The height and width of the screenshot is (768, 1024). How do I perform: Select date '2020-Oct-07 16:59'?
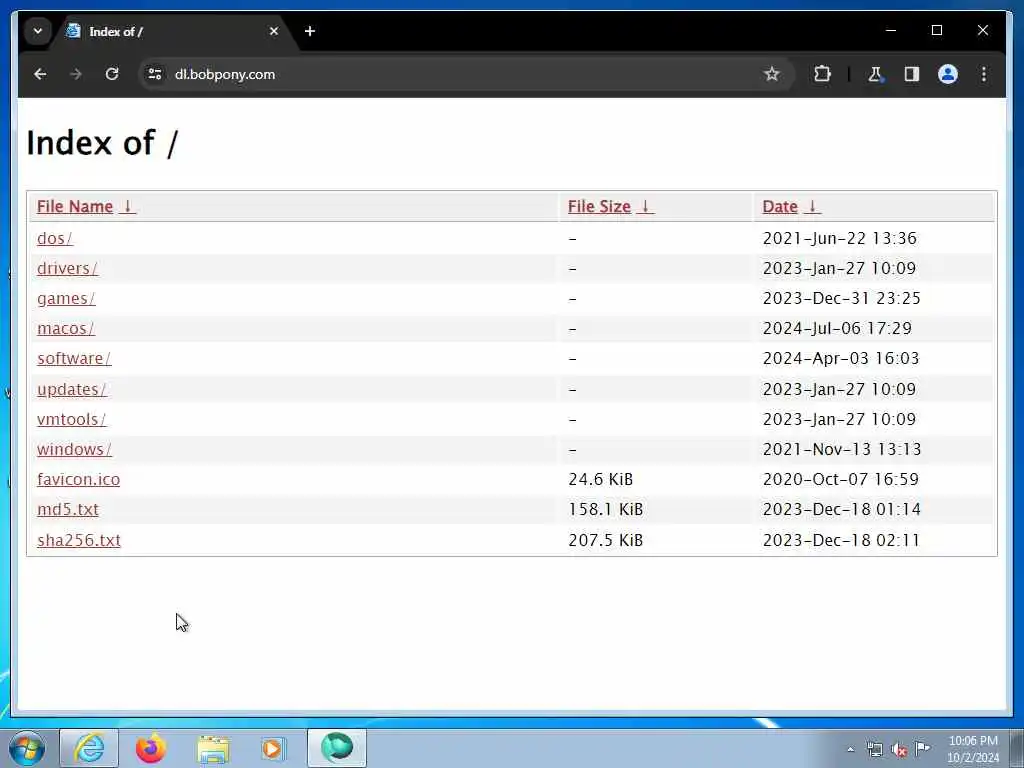coord(841,479)
